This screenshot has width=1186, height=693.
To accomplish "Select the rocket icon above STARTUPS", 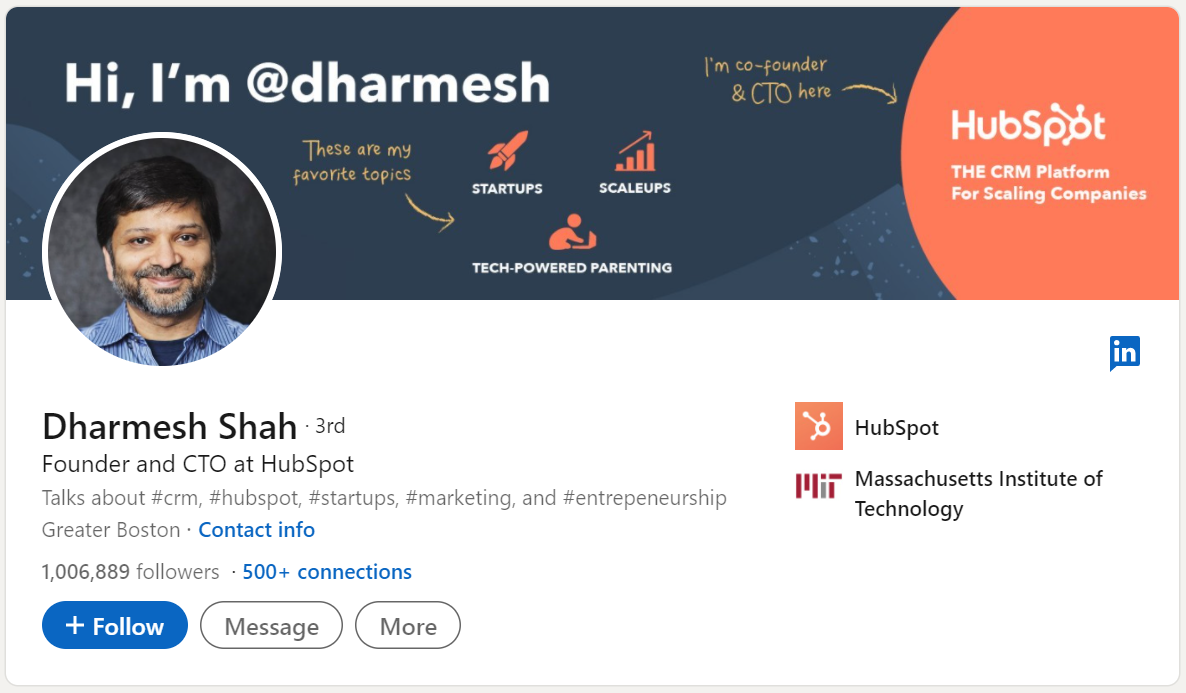I will click(x=506, y=152).
